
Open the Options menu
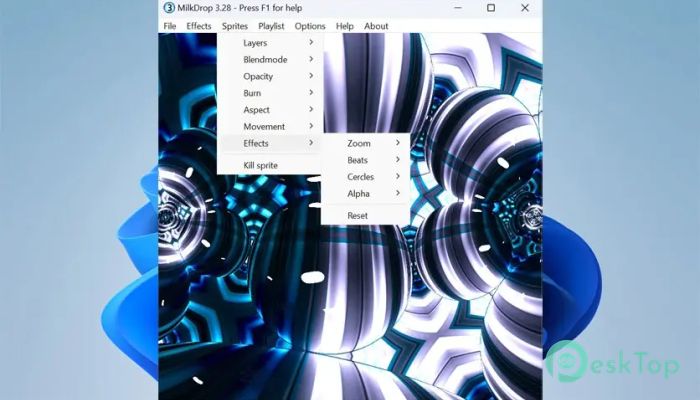pos(310,26)
